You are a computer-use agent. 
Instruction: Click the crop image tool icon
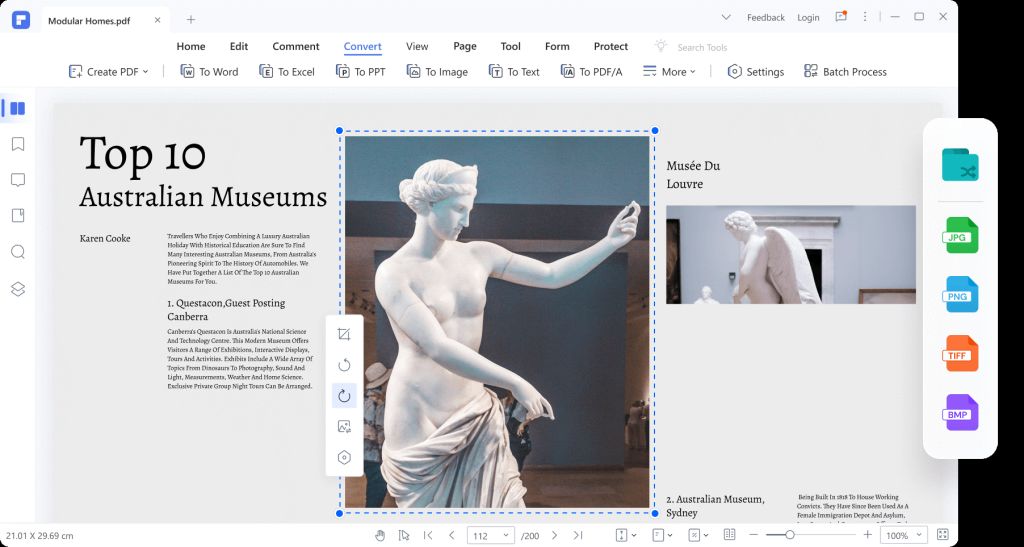coord(344,334)
